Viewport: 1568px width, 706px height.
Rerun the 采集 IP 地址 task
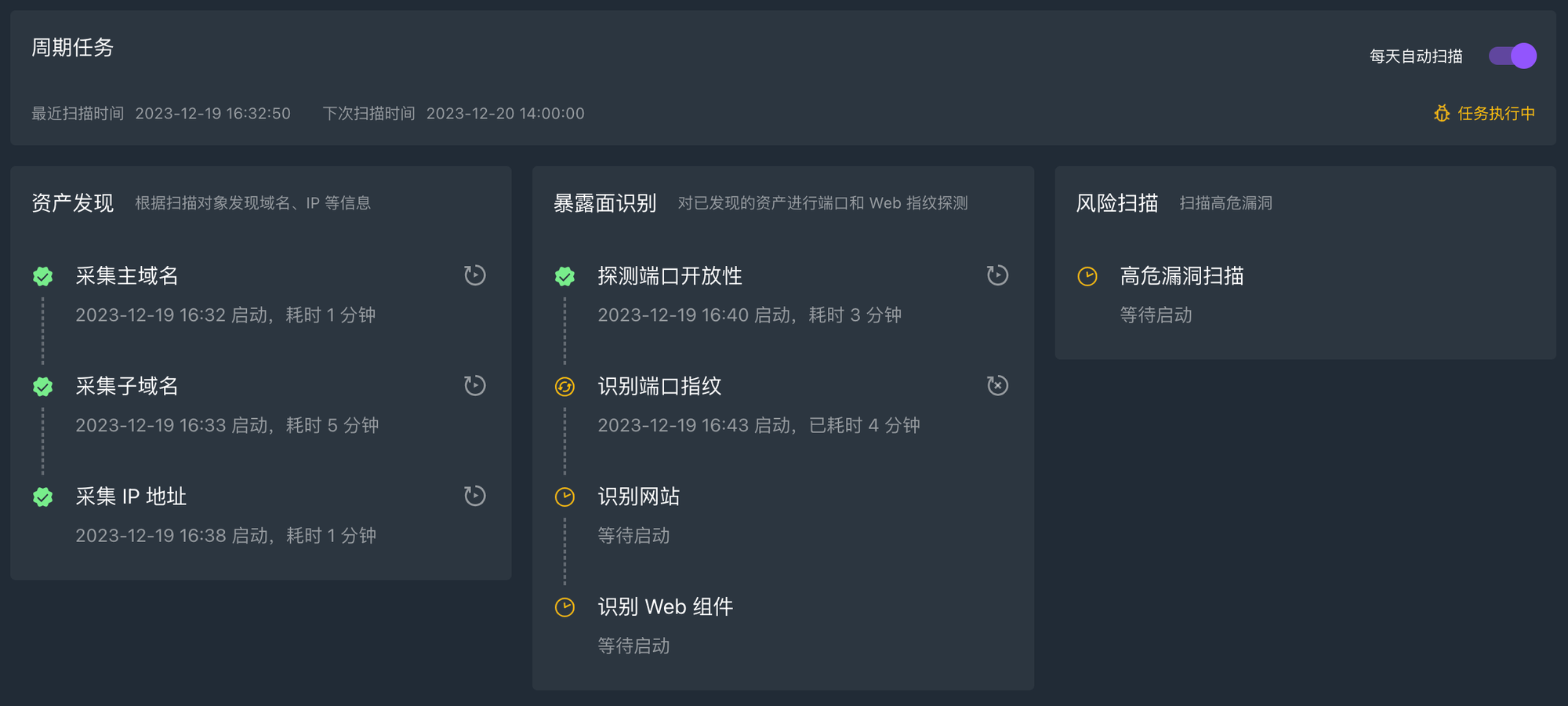(474, 496)
